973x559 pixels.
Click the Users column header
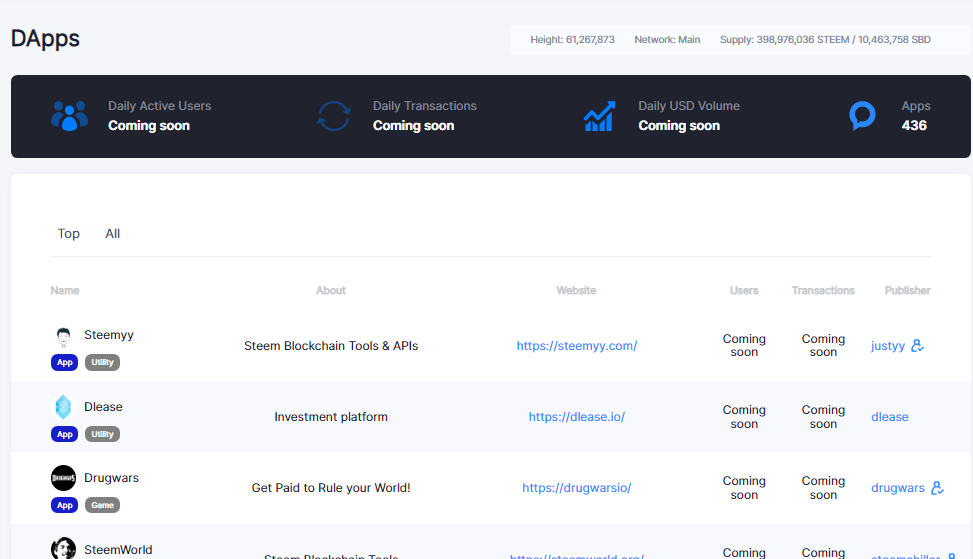[744, 290]
